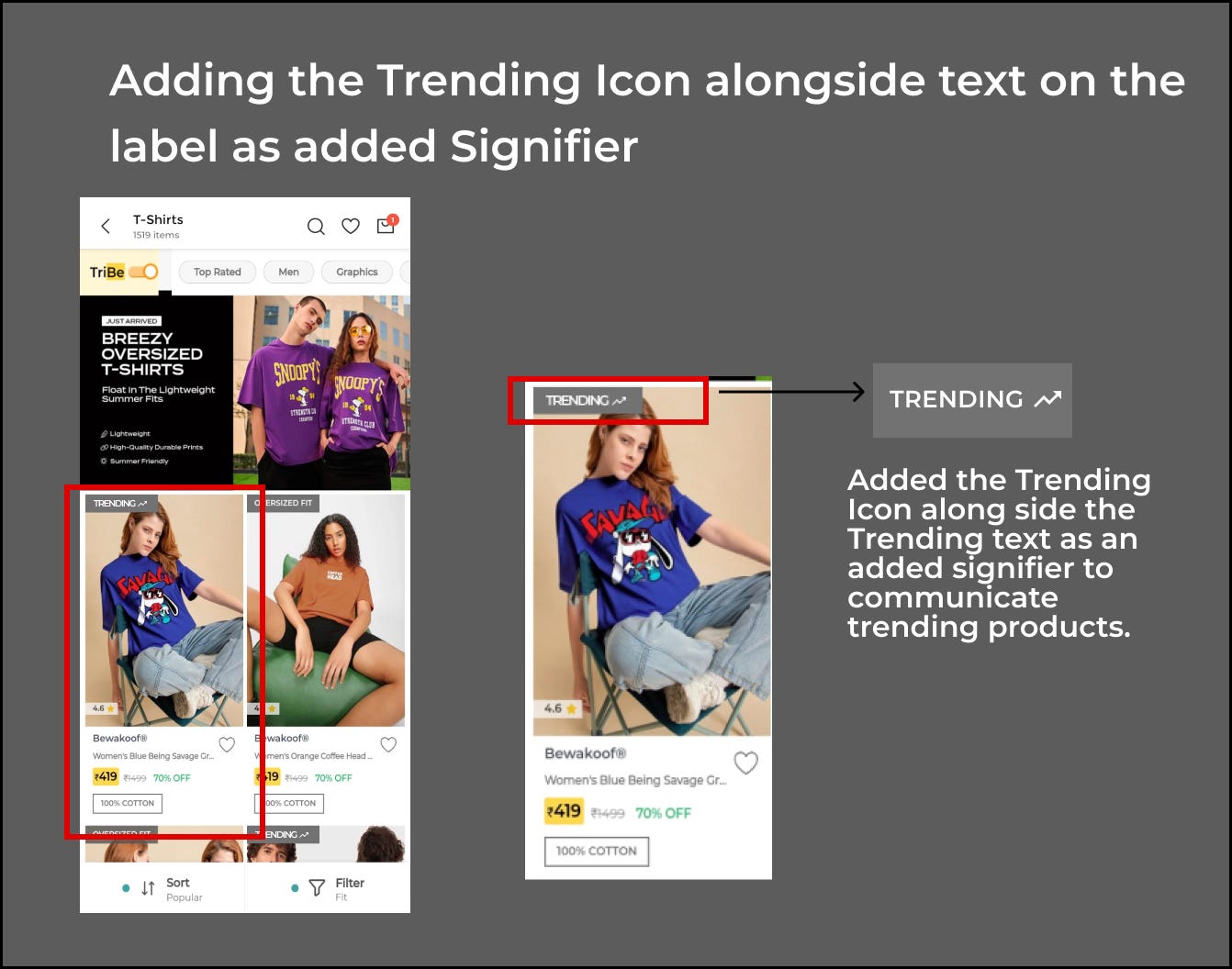Viewport: 1232px width, 969px height.
Task: Wishlist the Women's Blue Being Savage tee
Action: pos(227,744)
